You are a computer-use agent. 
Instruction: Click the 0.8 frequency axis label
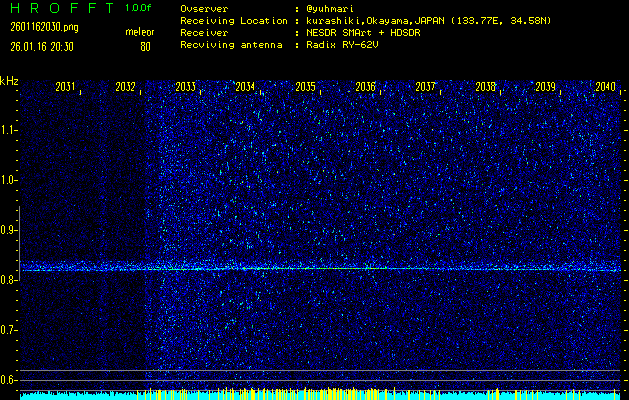(x=9, y=280)
